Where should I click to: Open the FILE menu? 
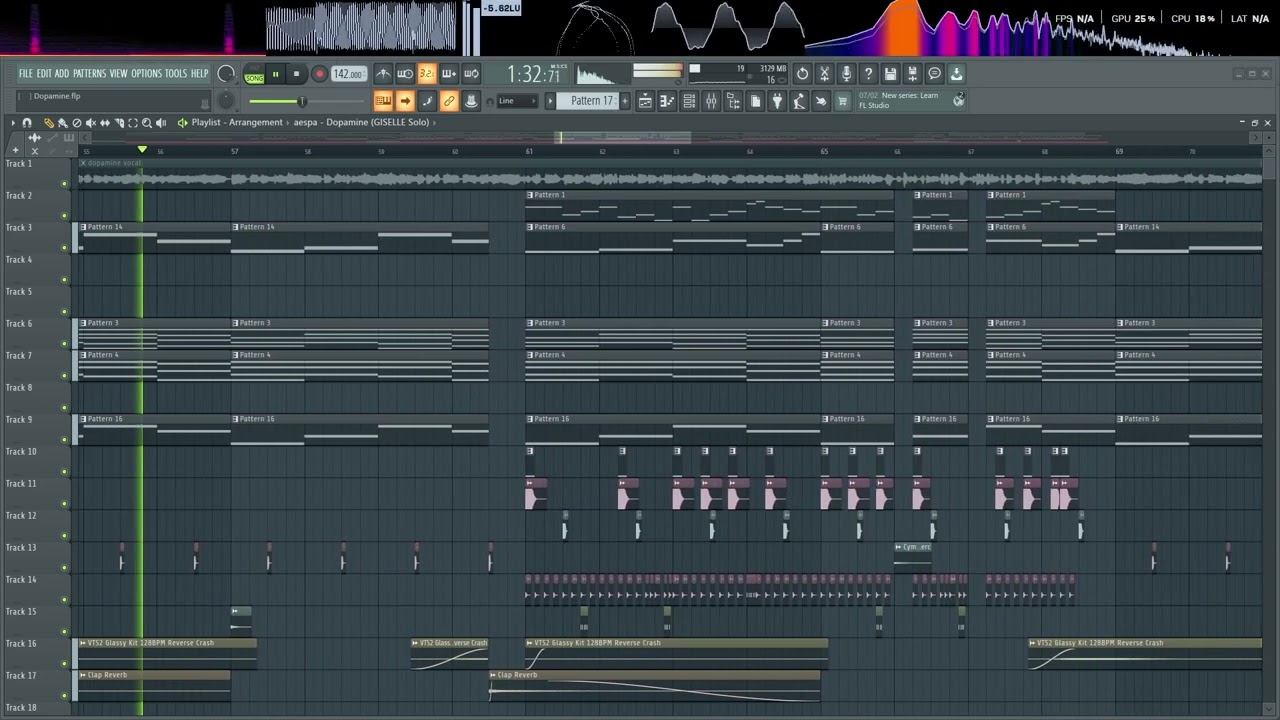[x=26, y=74]
